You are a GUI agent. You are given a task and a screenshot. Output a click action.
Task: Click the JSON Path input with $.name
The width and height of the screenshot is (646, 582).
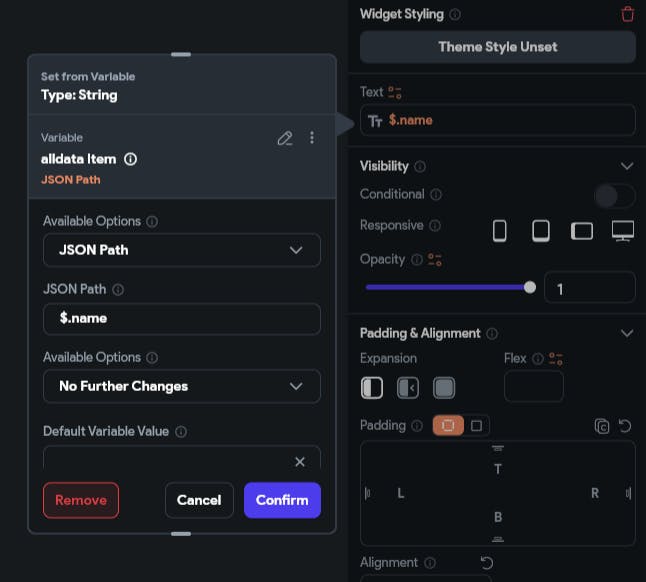182,319
